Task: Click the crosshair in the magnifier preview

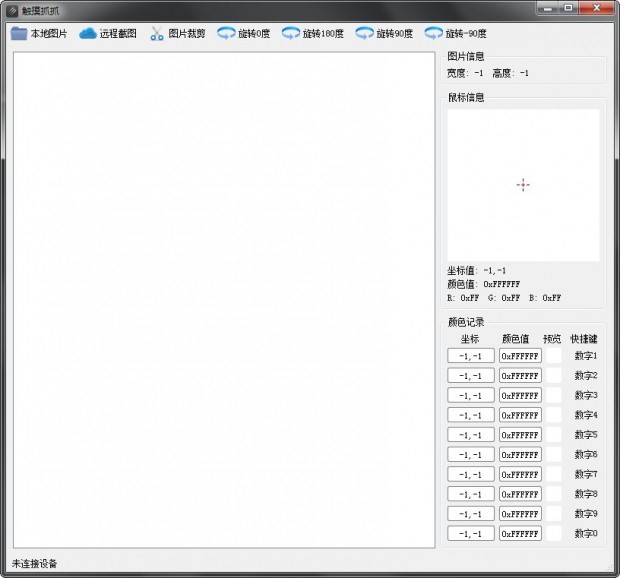Action: (523, 185)
